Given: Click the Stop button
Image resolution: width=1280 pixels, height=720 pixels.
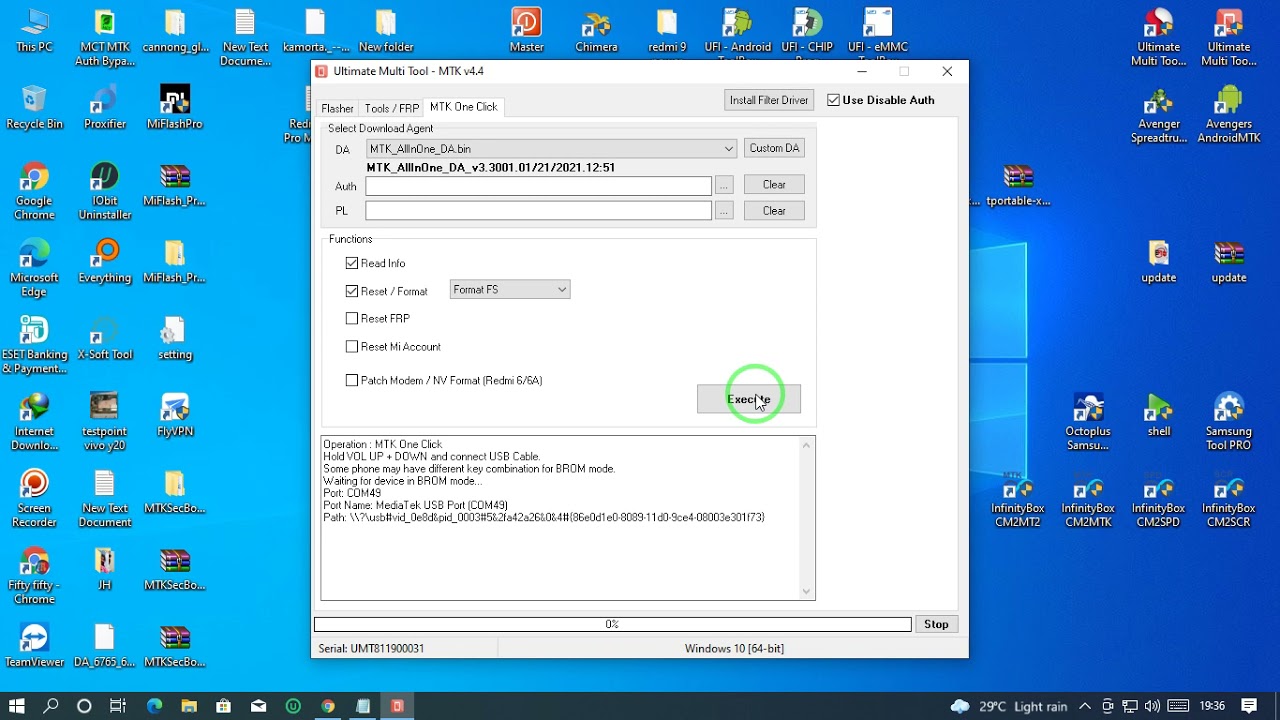Looking at the screenshot, I should [x=936, y=624].
